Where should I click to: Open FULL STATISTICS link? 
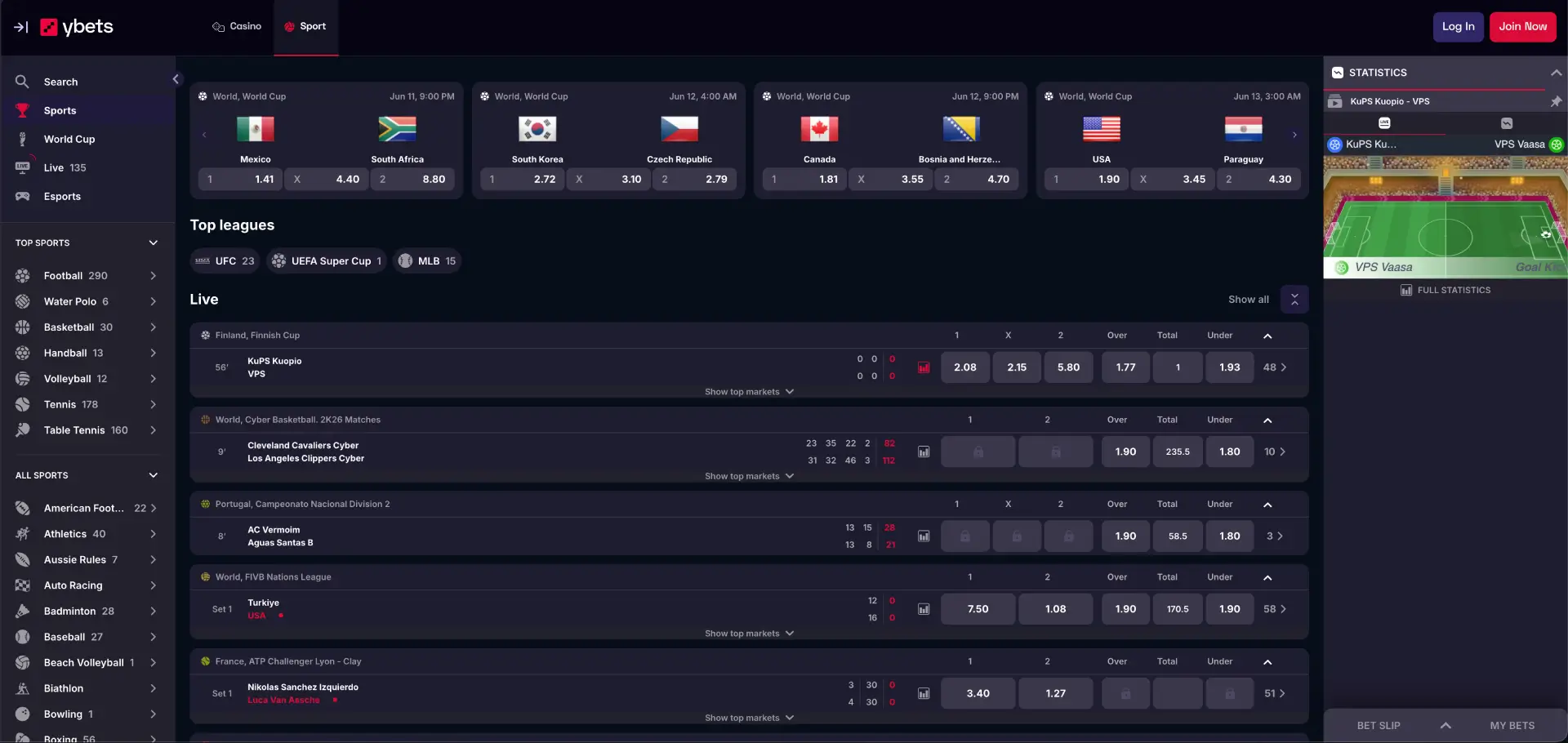(x=1445, y=290)
